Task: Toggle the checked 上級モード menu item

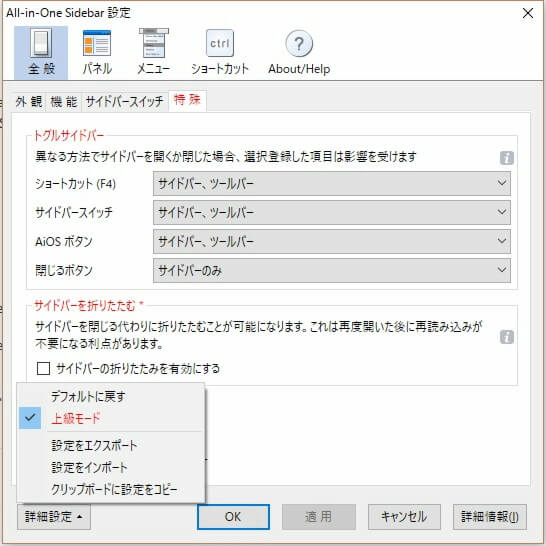Action: pyautogui.click(x=111, y=418)
